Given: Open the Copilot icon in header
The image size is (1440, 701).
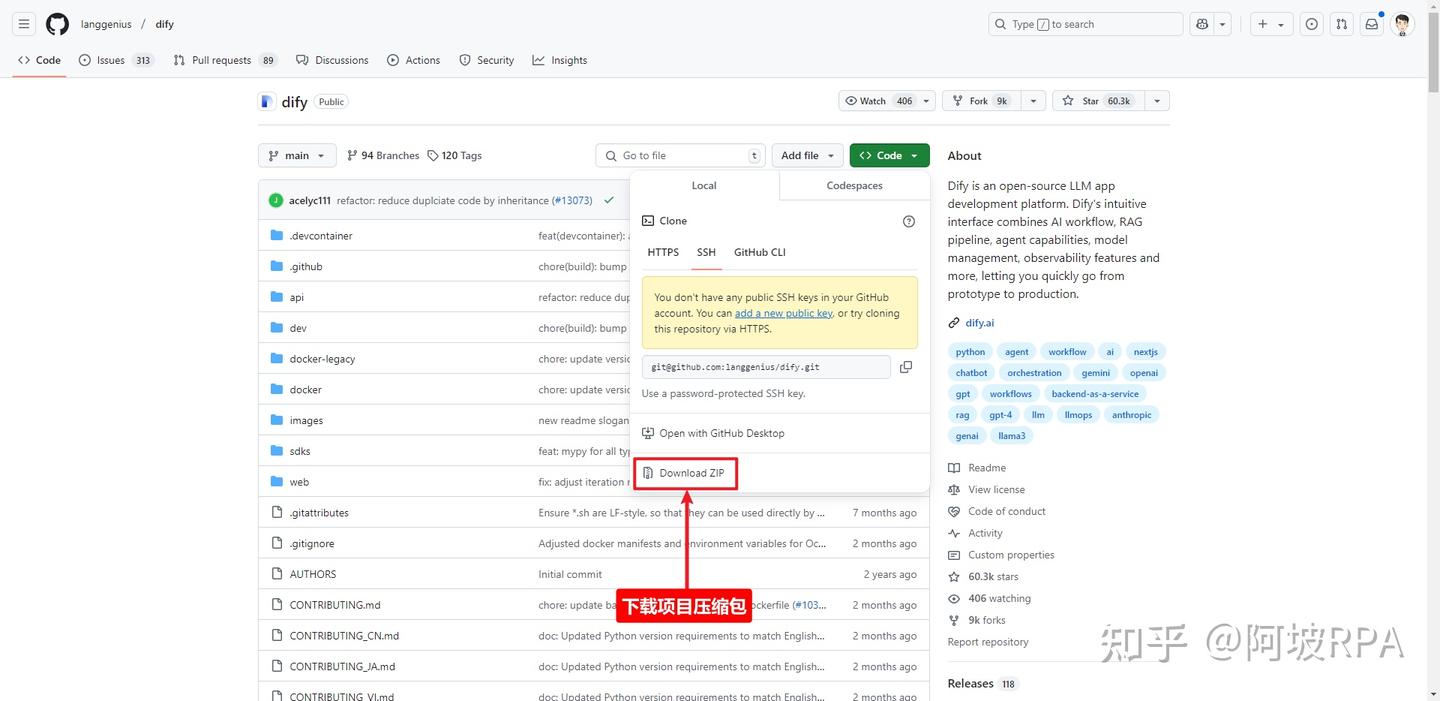Looking at the screenshot, I should click(x=1203, y=24).
